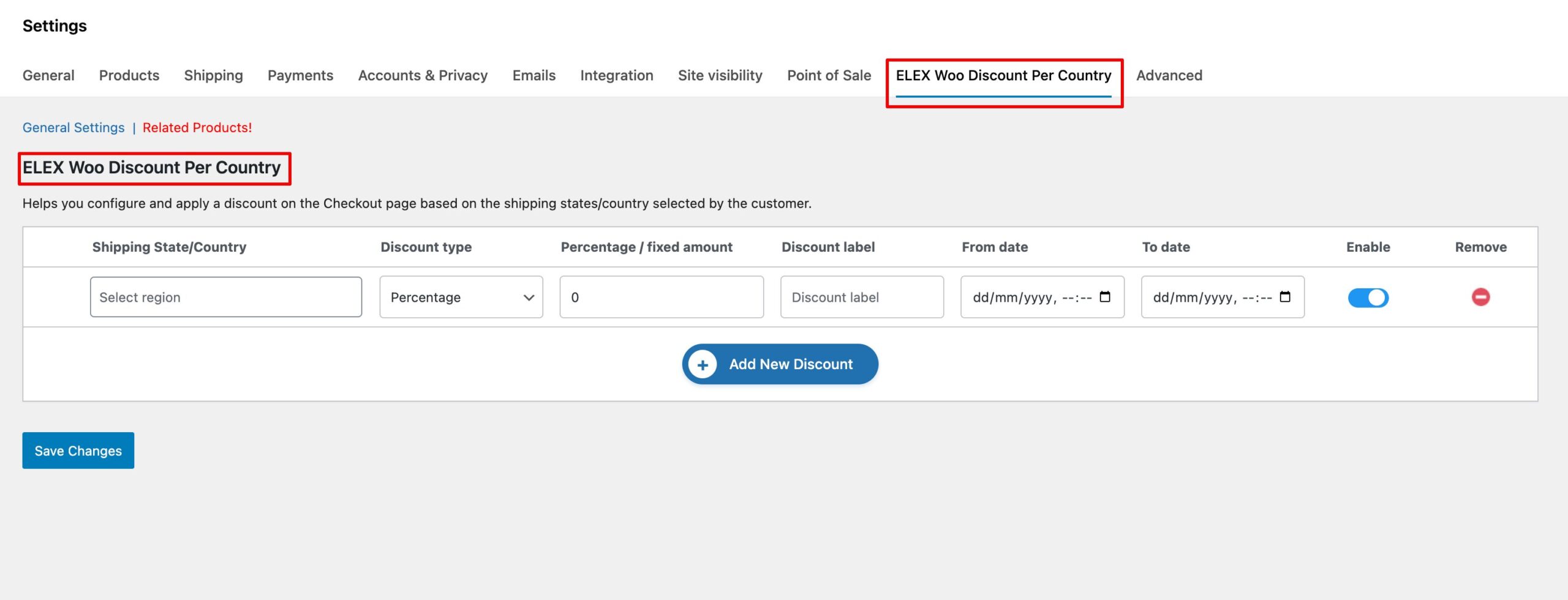Switch to the Advanced tab
The image size is (1568, 600).
tap(1169, 75)
